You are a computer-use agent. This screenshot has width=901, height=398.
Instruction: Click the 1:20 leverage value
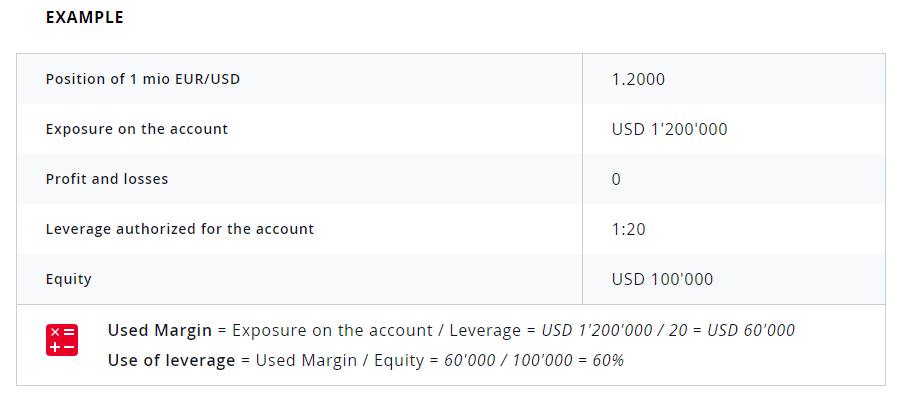click(x=629, y=229)
